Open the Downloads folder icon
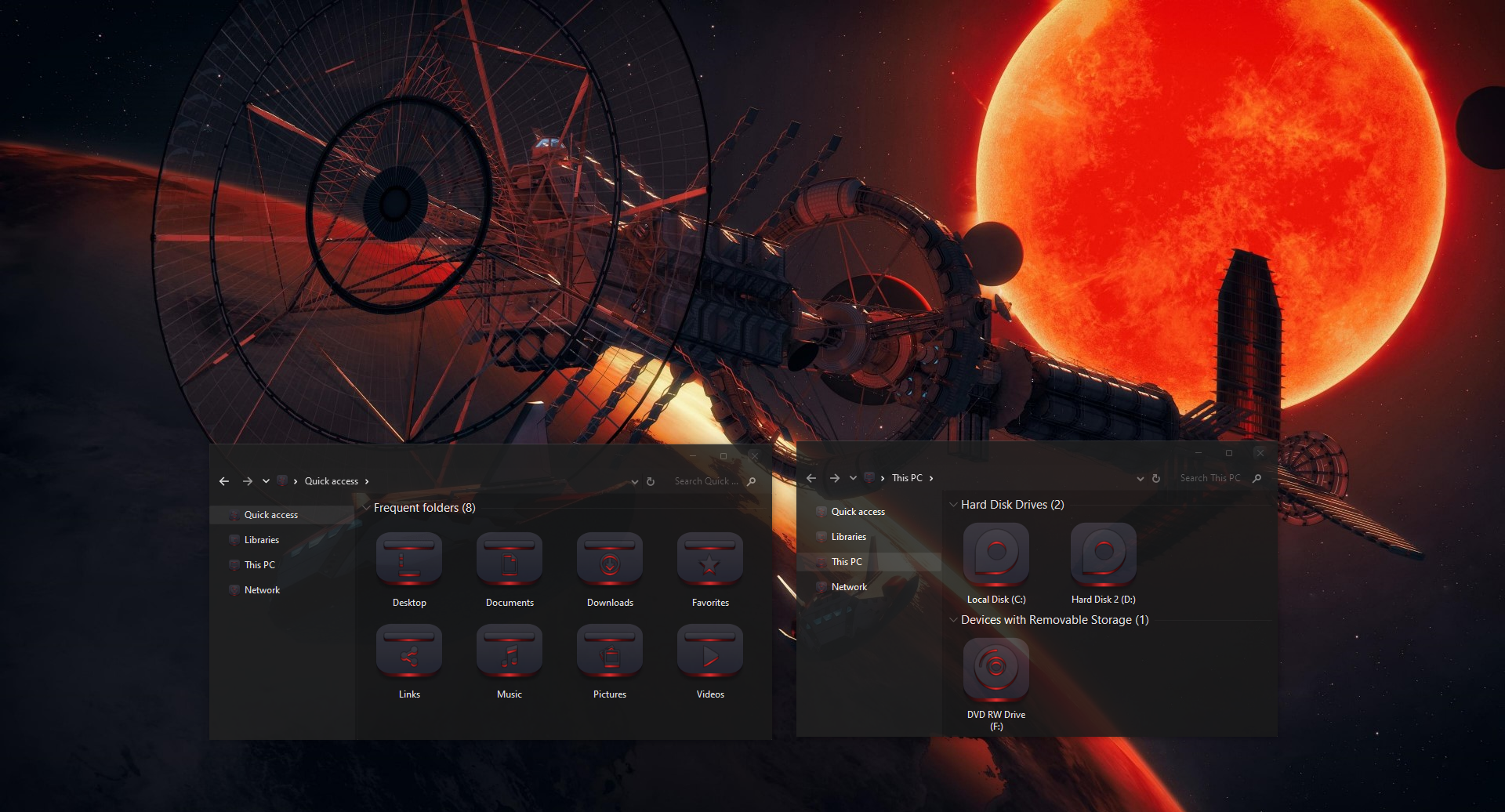 [610, 559]
